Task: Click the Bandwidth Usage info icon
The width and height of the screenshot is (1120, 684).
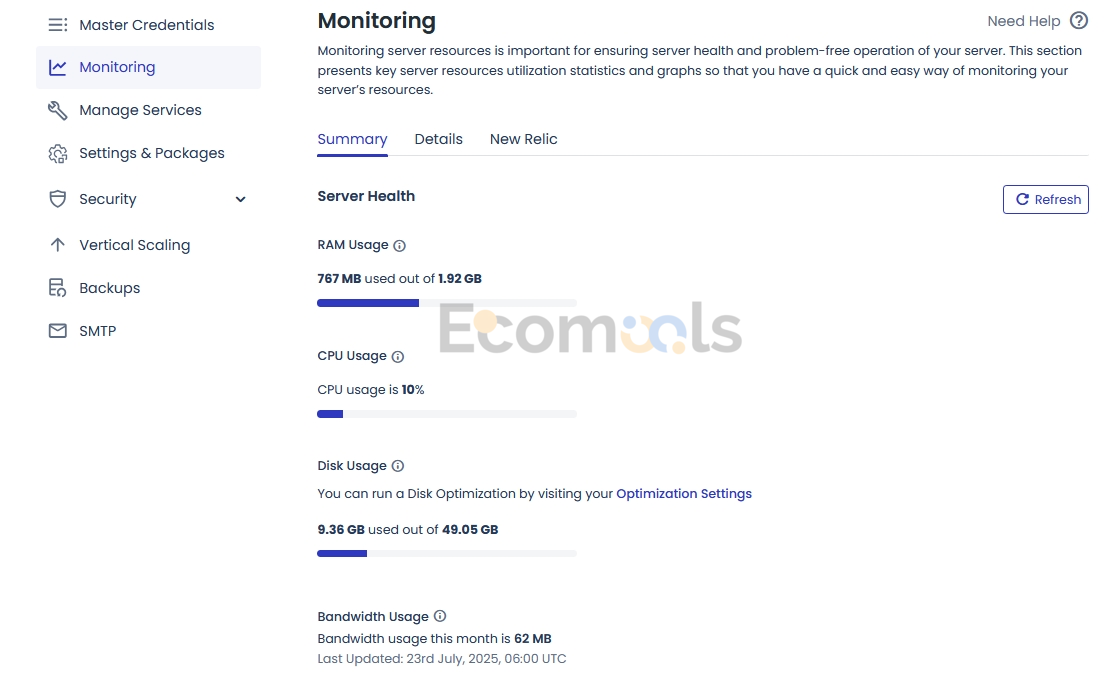Action: click(x=440, y=615)
